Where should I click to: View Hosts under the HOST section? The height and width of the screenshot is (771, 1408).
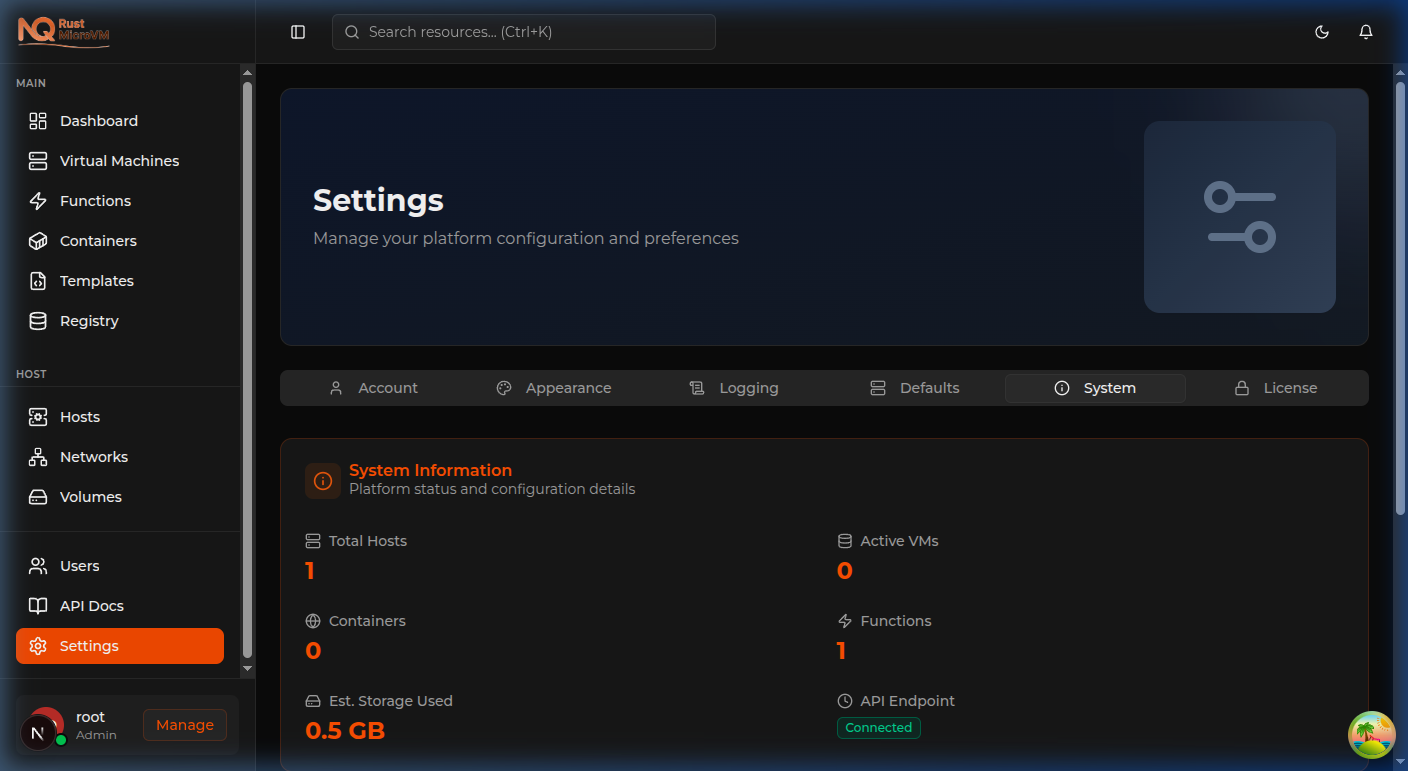tap(79, 416)
